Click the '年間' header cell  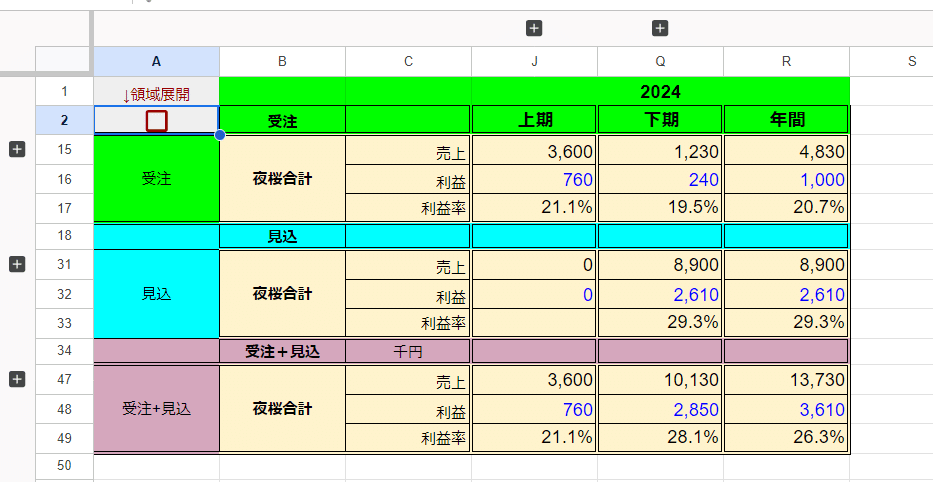(x=787, y=120)
